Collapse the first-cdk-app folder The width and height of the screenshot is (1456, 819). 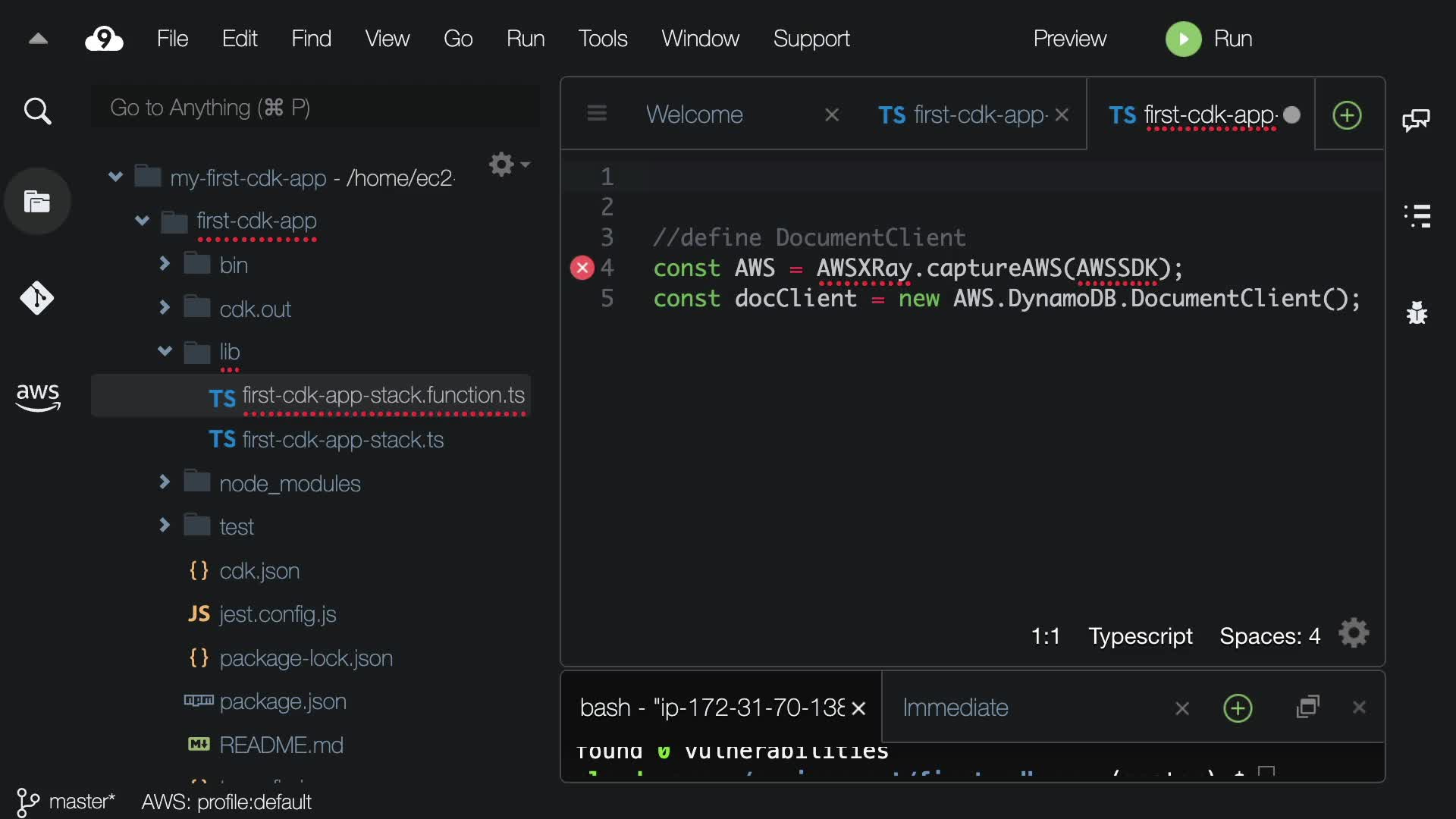click(x=142, y=221)
